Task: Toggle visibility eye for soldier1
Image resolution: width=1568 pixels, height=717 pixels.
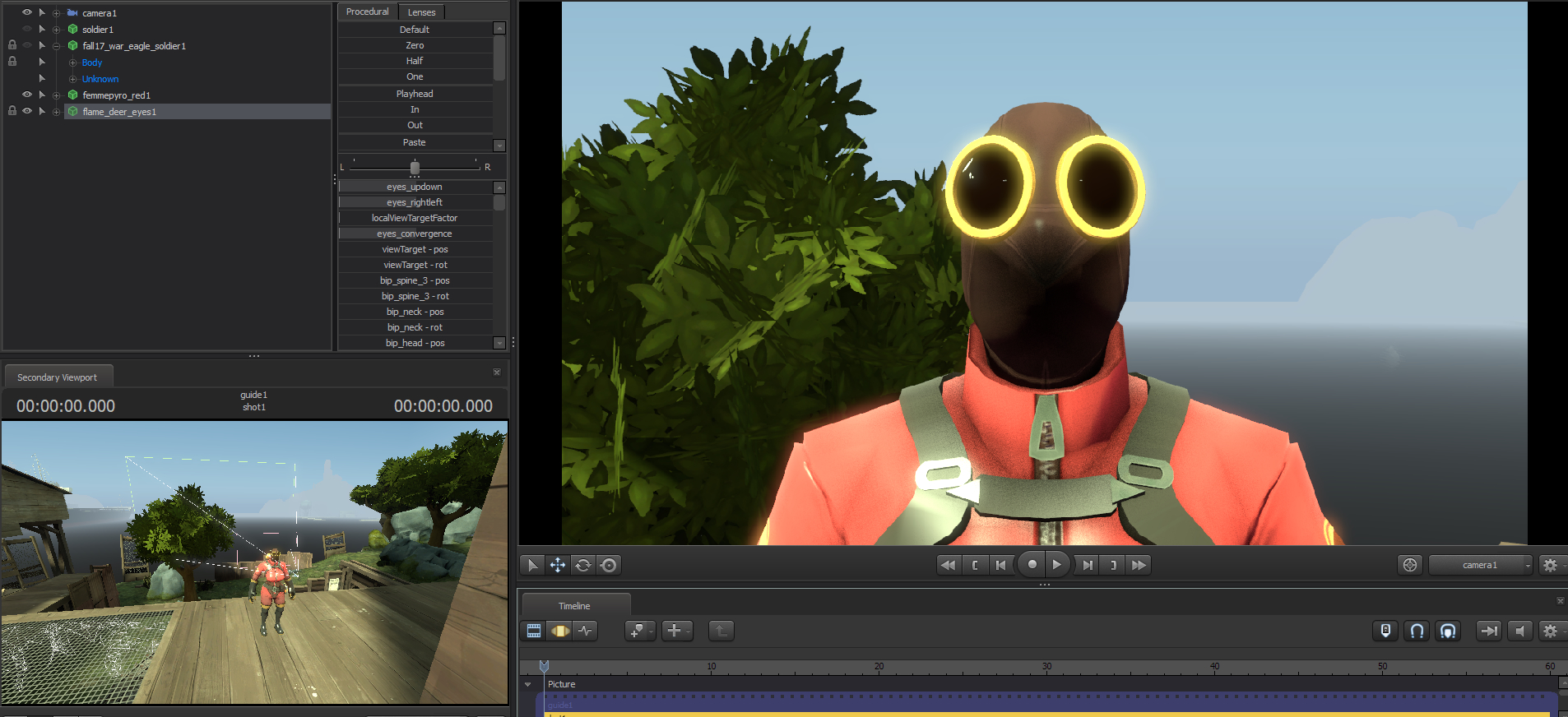Action: pos(26,29)
